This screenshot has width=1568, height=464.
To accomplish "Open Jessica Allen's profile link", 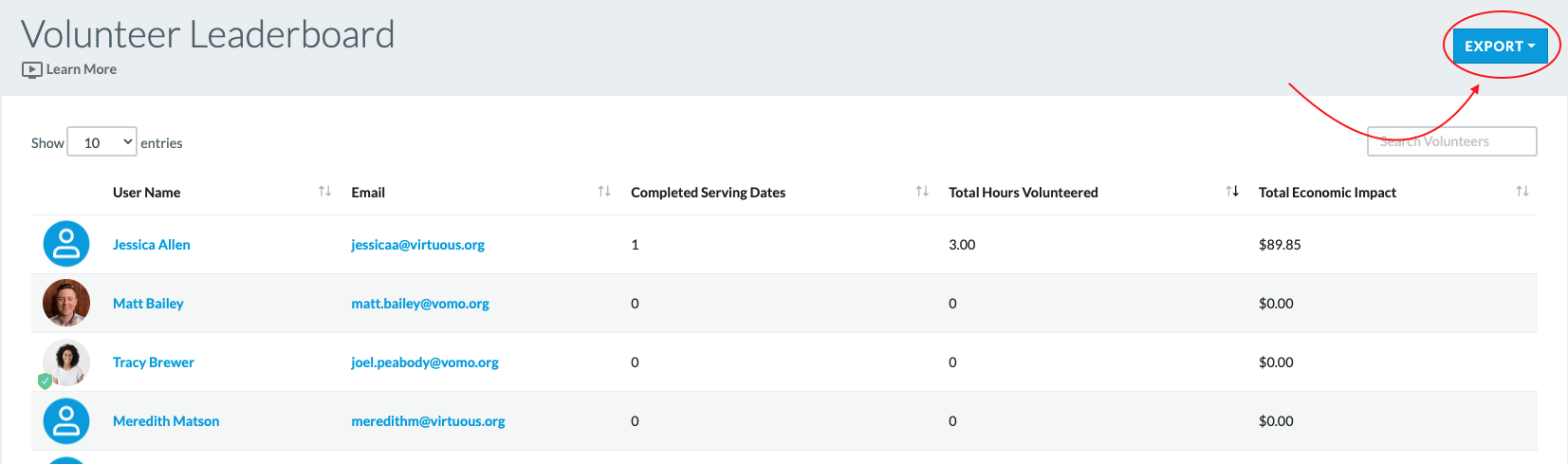I will coord(151,245).
